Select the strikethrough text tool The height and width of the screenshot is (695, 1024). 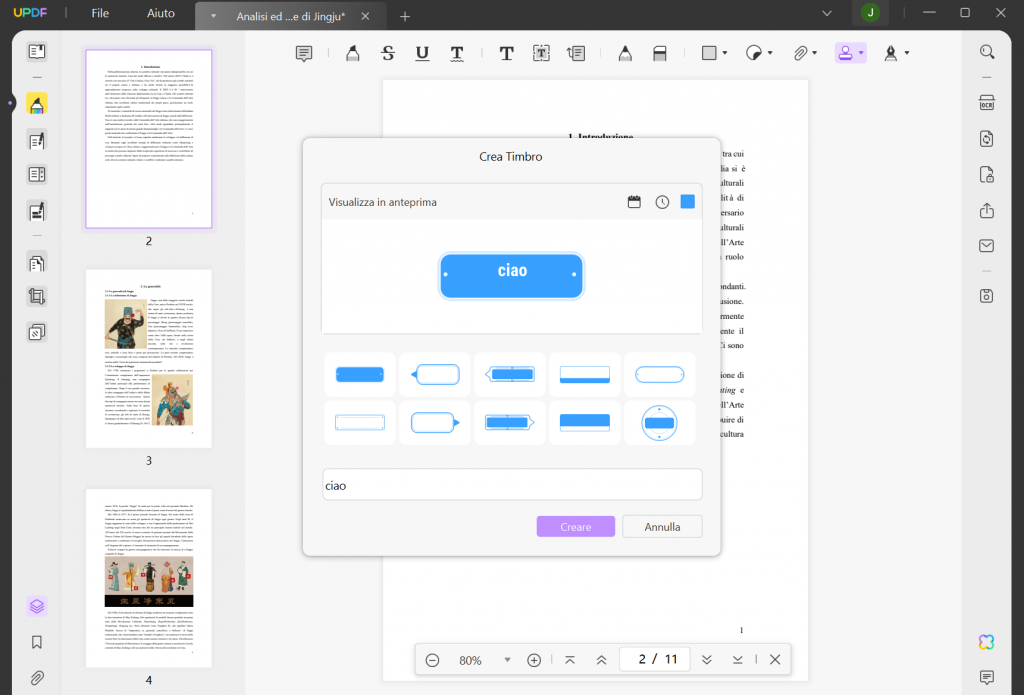[x=388, y=54]
